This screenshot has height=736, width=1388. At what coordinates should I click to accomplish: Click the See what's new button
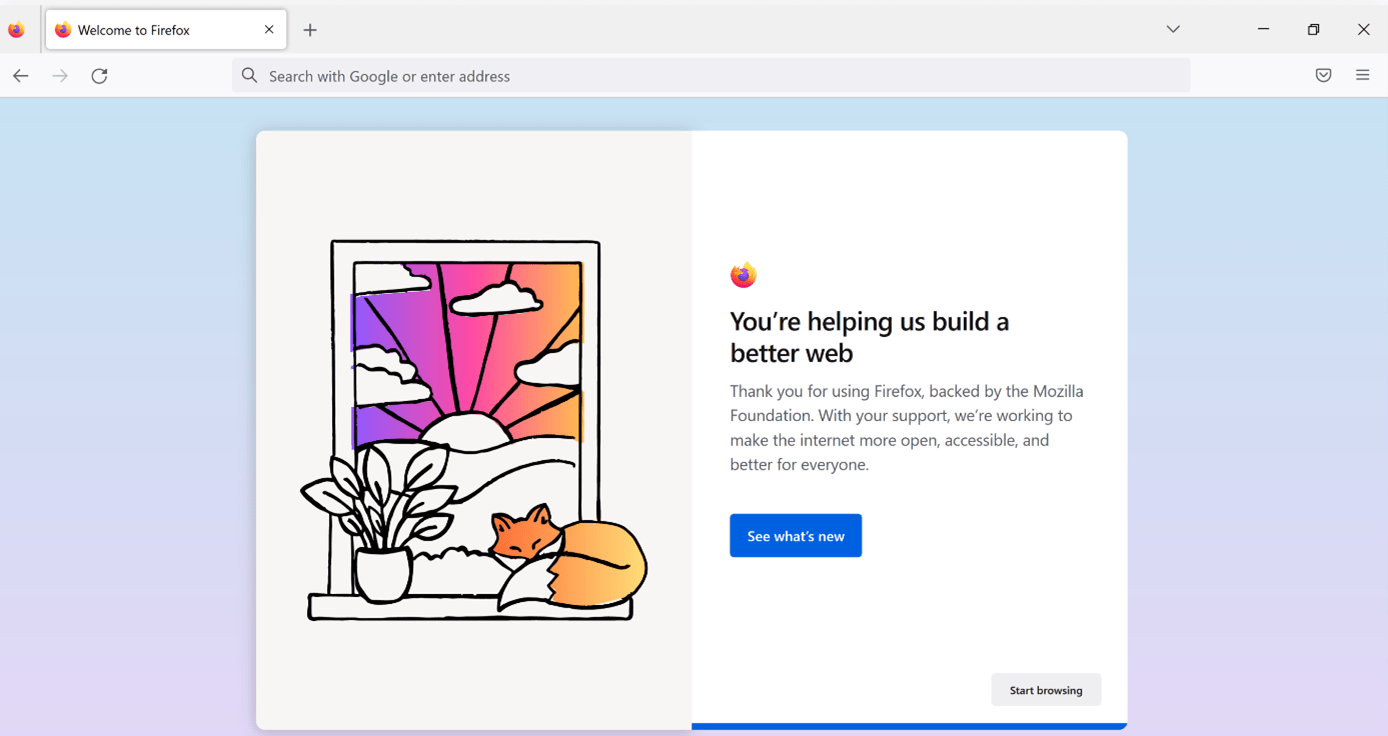pos(795,536)
